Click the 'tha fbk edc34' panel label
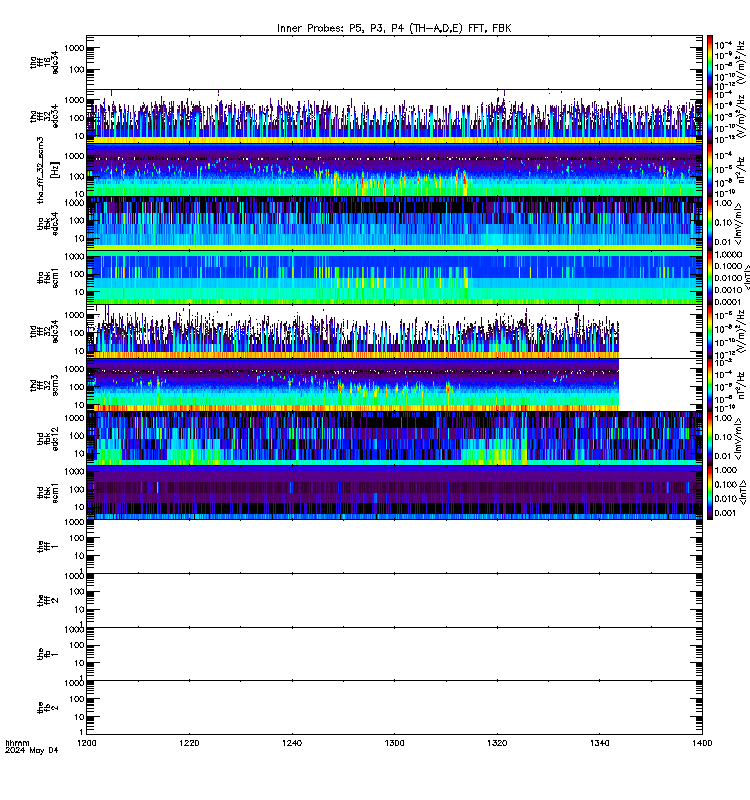The image size is (750, 800). pos(48,223)
